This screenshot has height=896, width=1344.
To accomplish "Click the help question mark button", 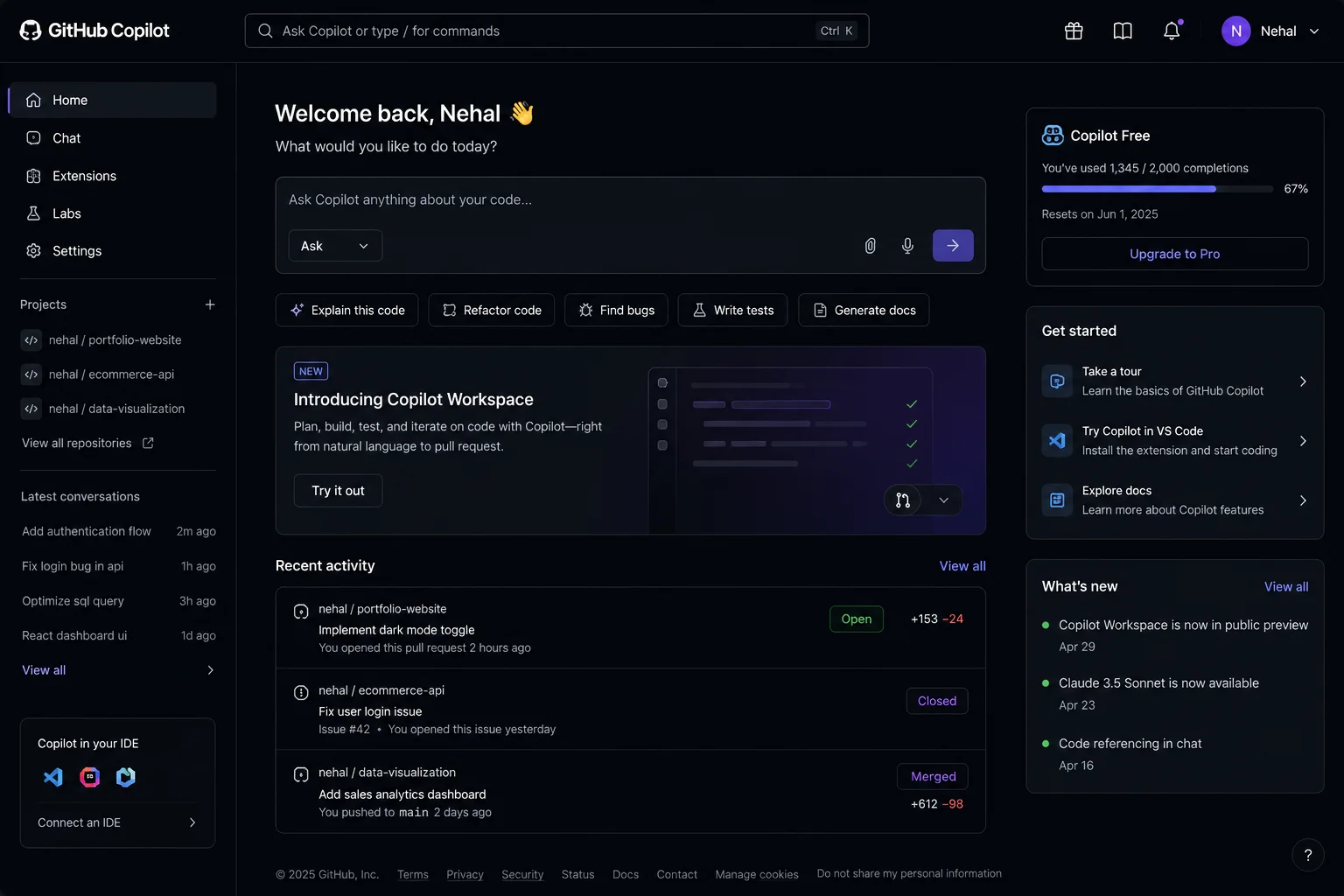I will pyautogui.click(x=1308, y=855).
